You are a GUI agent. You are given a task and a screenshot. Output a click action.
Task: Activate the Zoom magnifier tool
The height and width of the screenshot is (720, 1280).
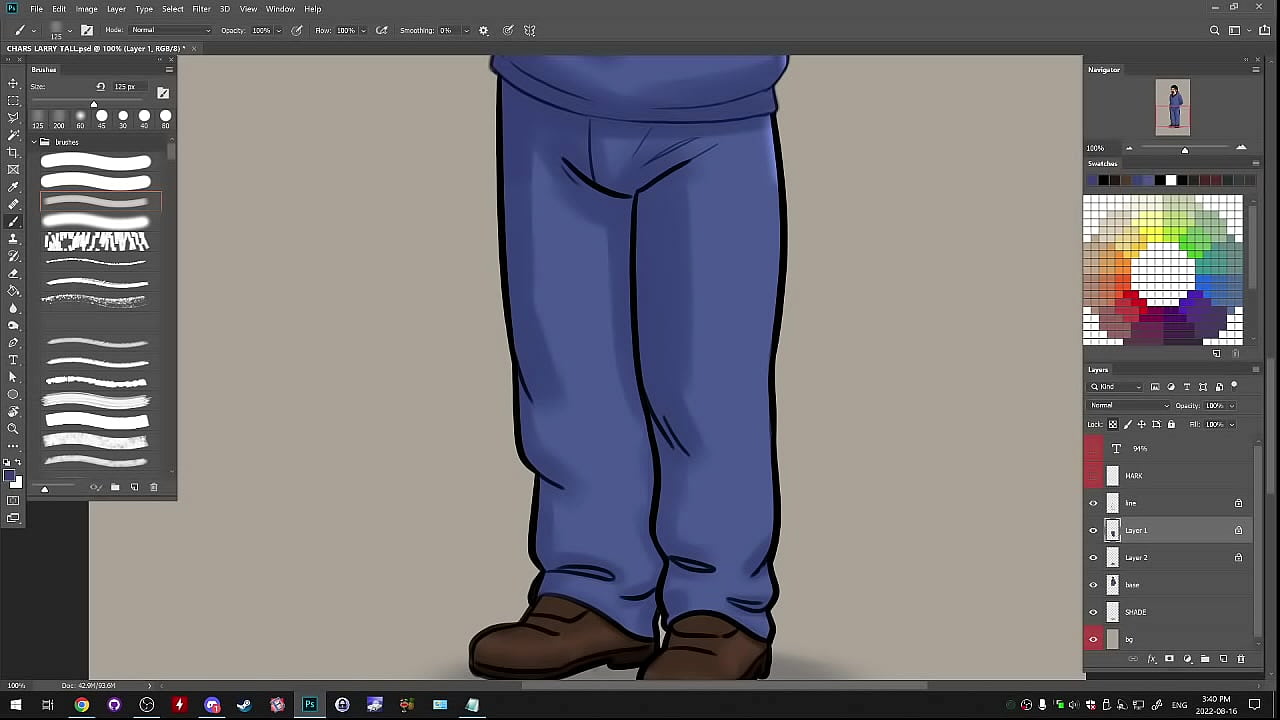pyautogui.click(x=13, y=428)
